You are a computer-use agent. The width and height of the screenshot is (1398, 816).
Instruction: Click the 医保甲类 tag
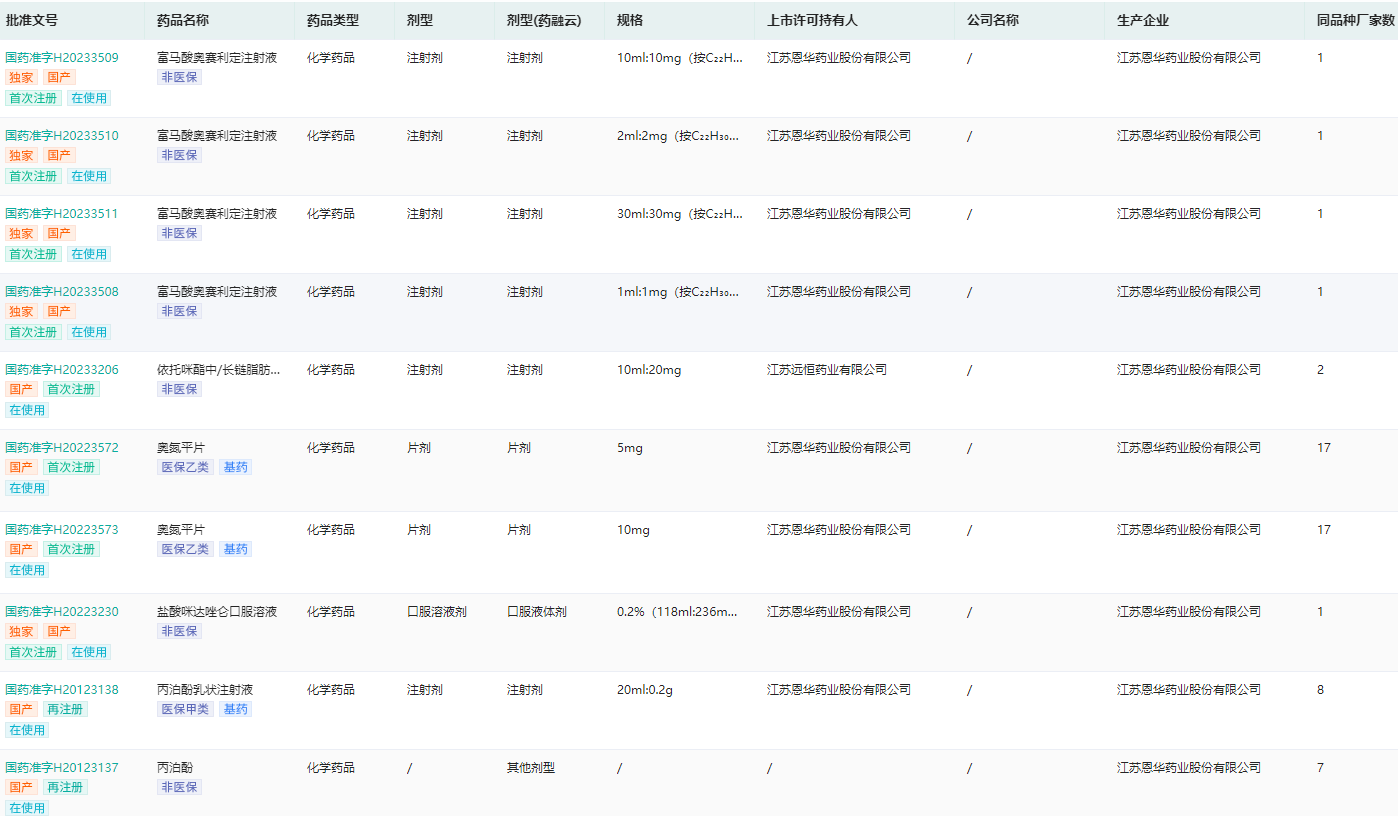click(185, 709)
